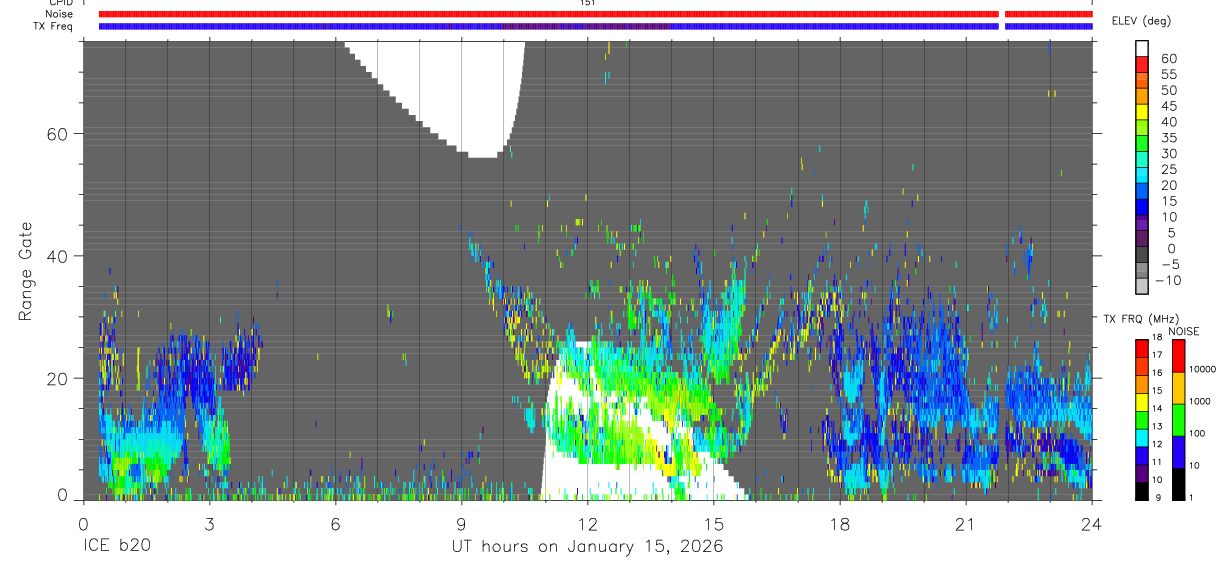The height and width of the screenshot is (567, 1228).
Task: Click the "6" tick on the UT hours axis
Action: tap(335, 524)
